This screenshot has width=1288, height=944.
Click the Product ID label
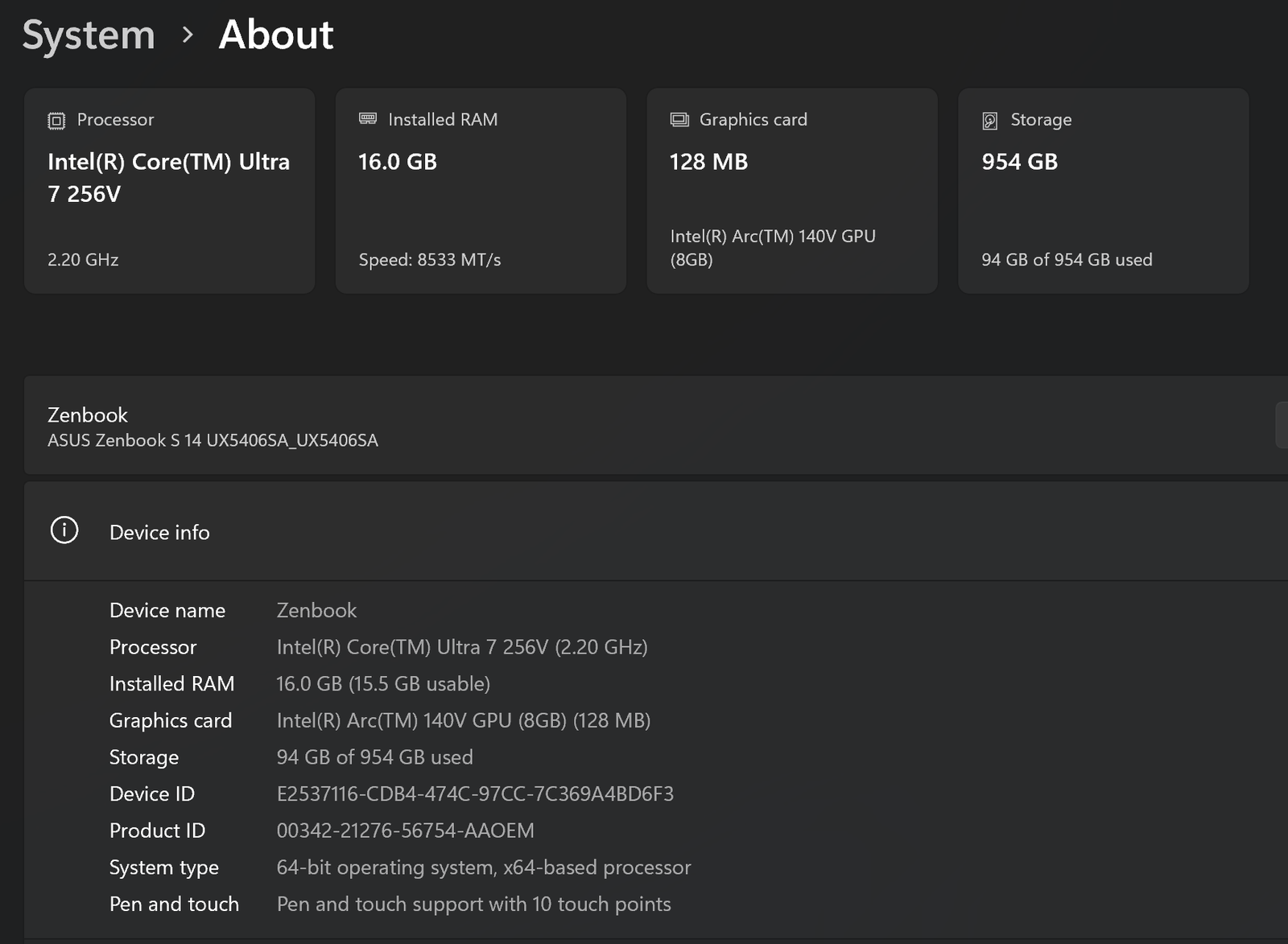(x=158, y=831)
